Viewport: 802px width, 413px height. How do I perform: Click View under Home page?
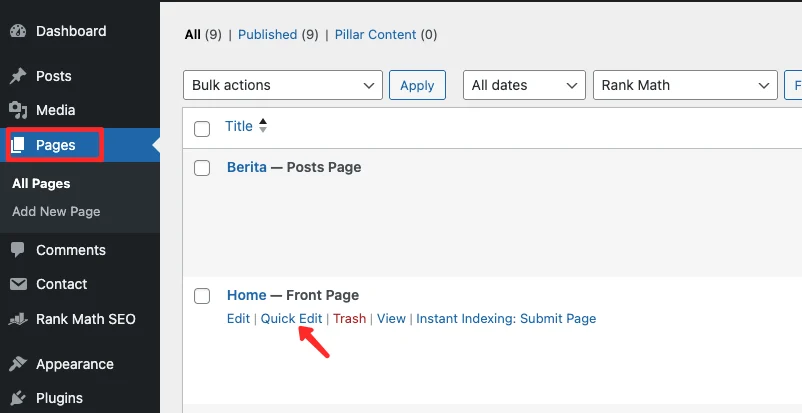tap(391, 318)
